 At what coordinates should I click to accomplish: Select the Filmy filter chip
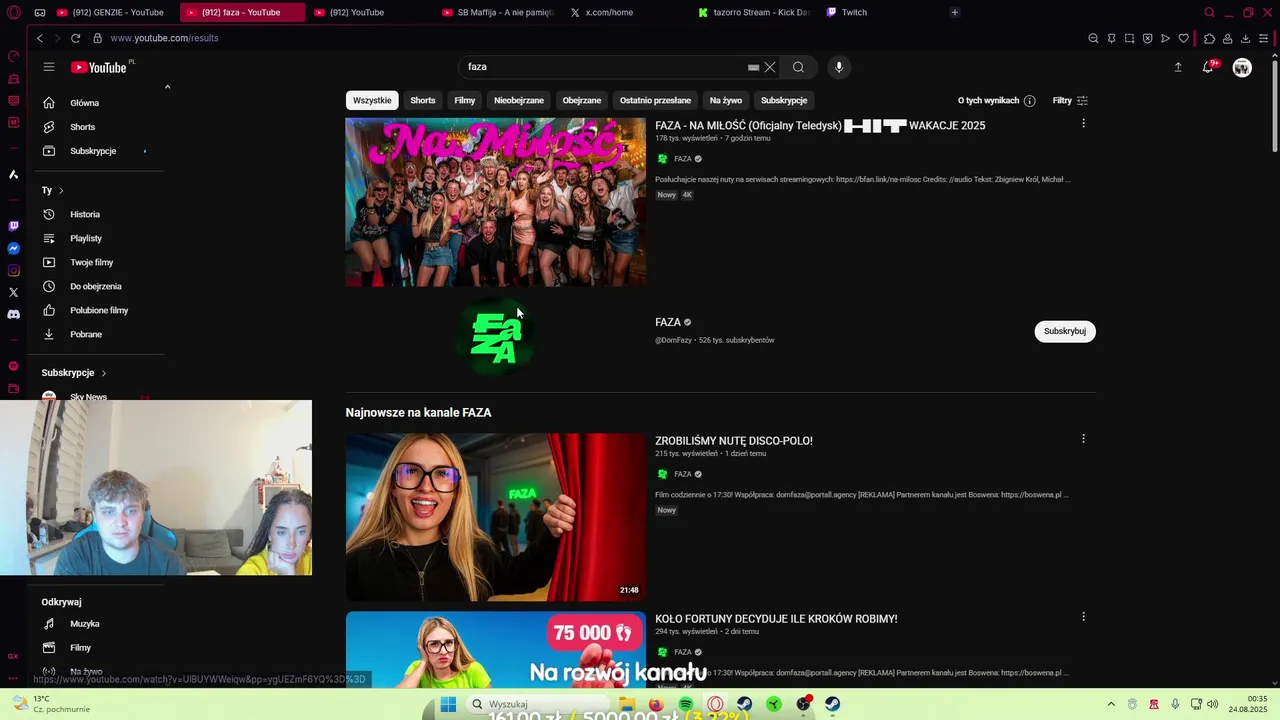point(465,100)
